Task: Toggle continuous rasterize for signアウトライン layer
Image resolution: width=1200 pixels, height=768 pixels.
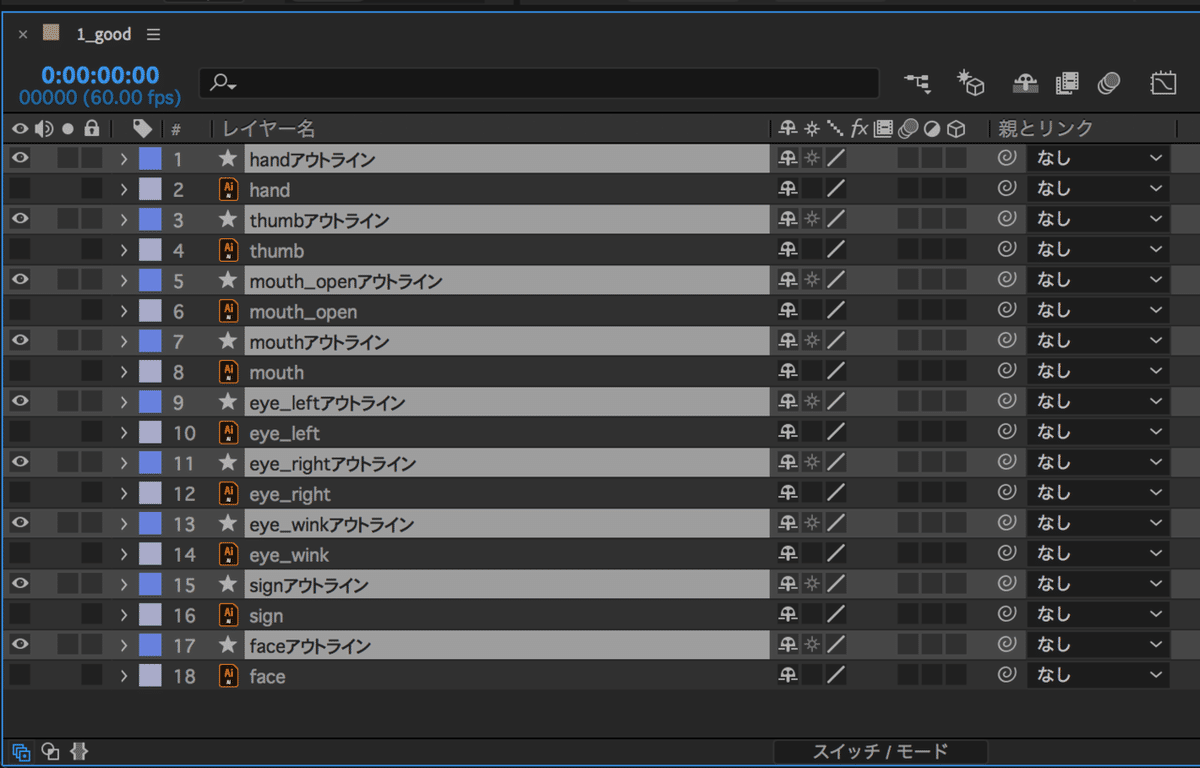Action: 812,584
